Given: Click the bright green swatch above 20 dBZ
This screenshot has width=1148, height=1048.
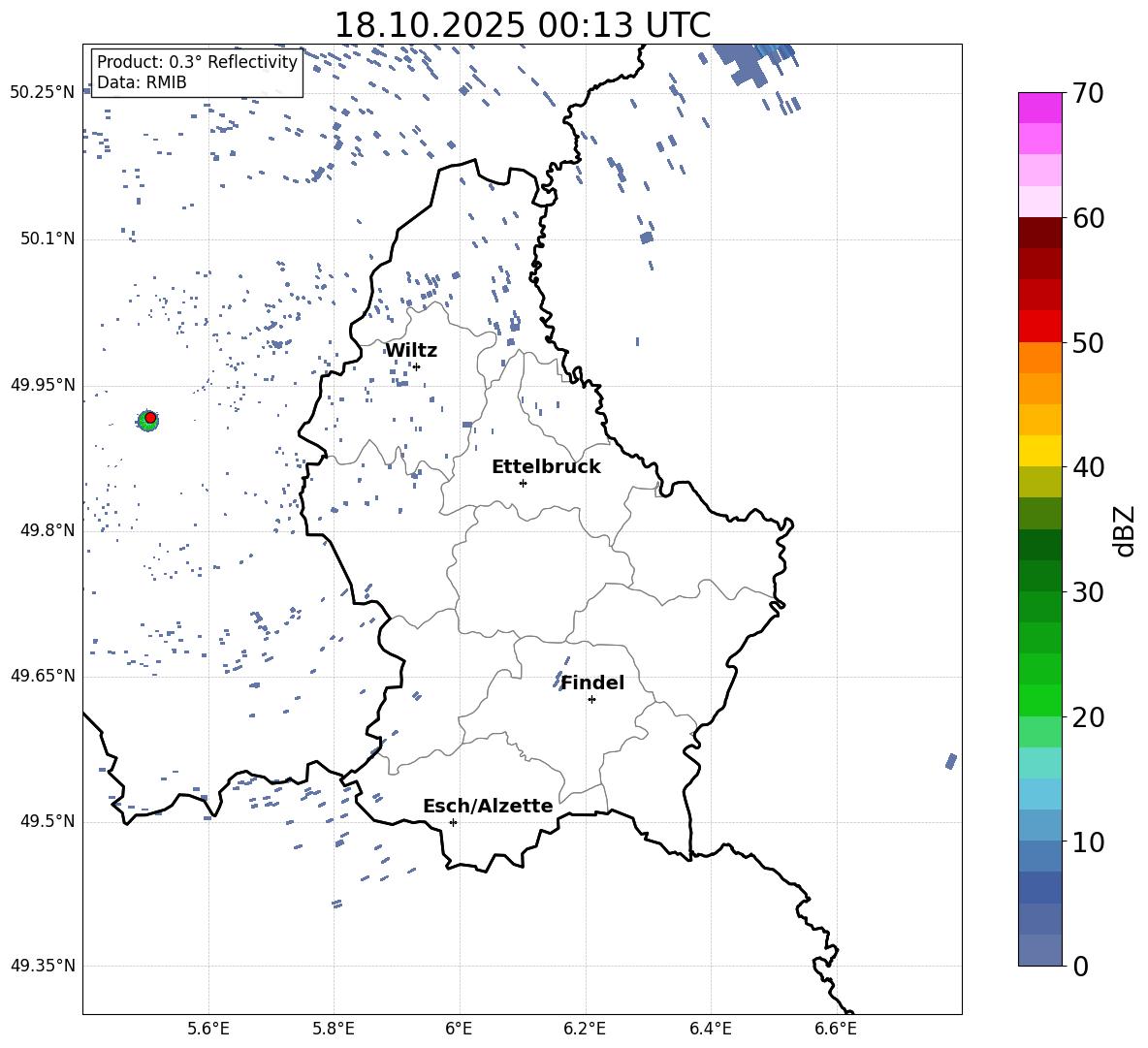Looking at the screenshot, I should click(x=1040, y=700).
